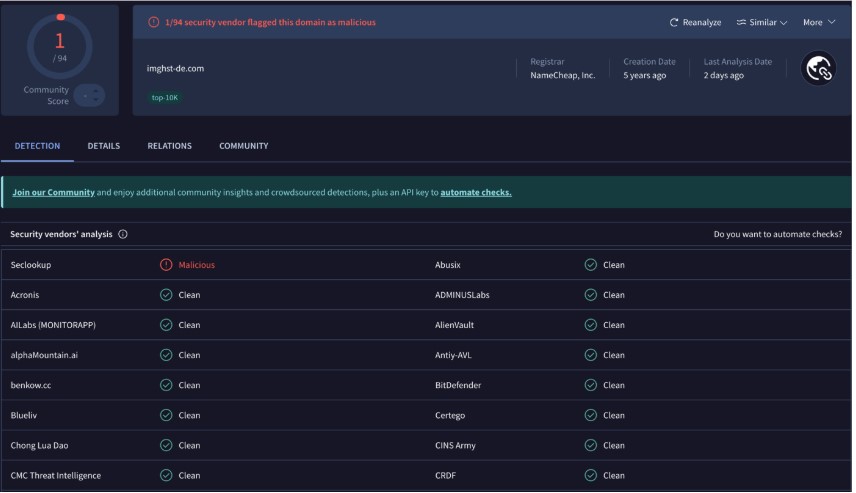This screenshot has width=856, height=493.
Task: Click the 1/94 security vendor flagged message
Action: 271,22
